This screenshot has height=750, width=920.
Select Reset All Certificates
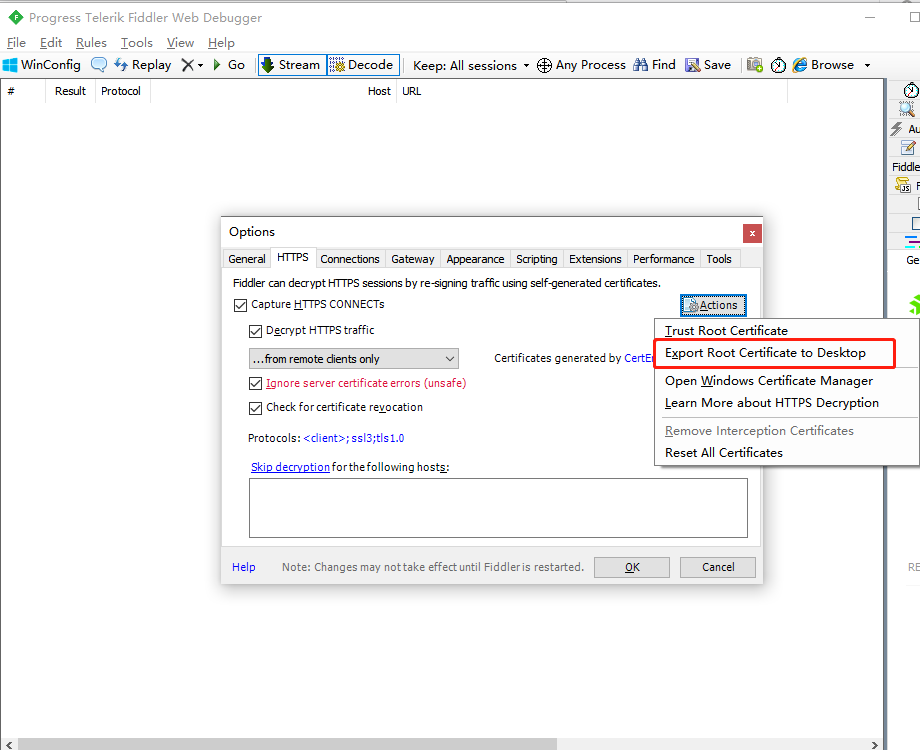723,453
